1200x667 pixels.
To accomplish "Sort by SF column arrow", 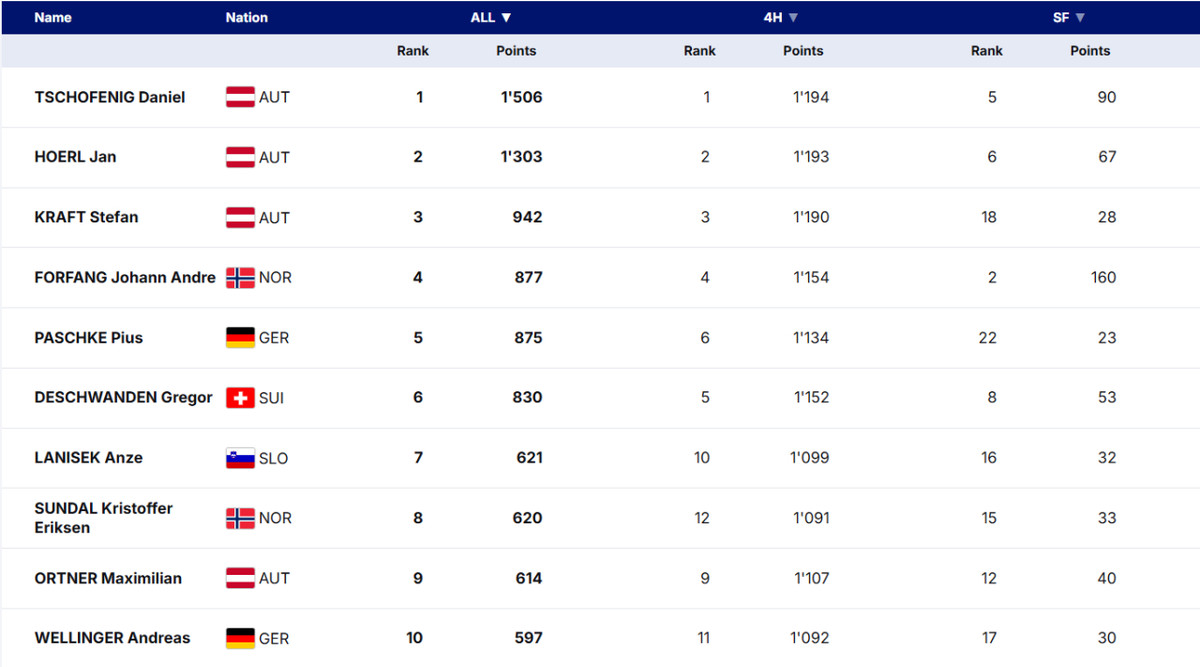I will pyautogui.click(x=1080, y=18).
